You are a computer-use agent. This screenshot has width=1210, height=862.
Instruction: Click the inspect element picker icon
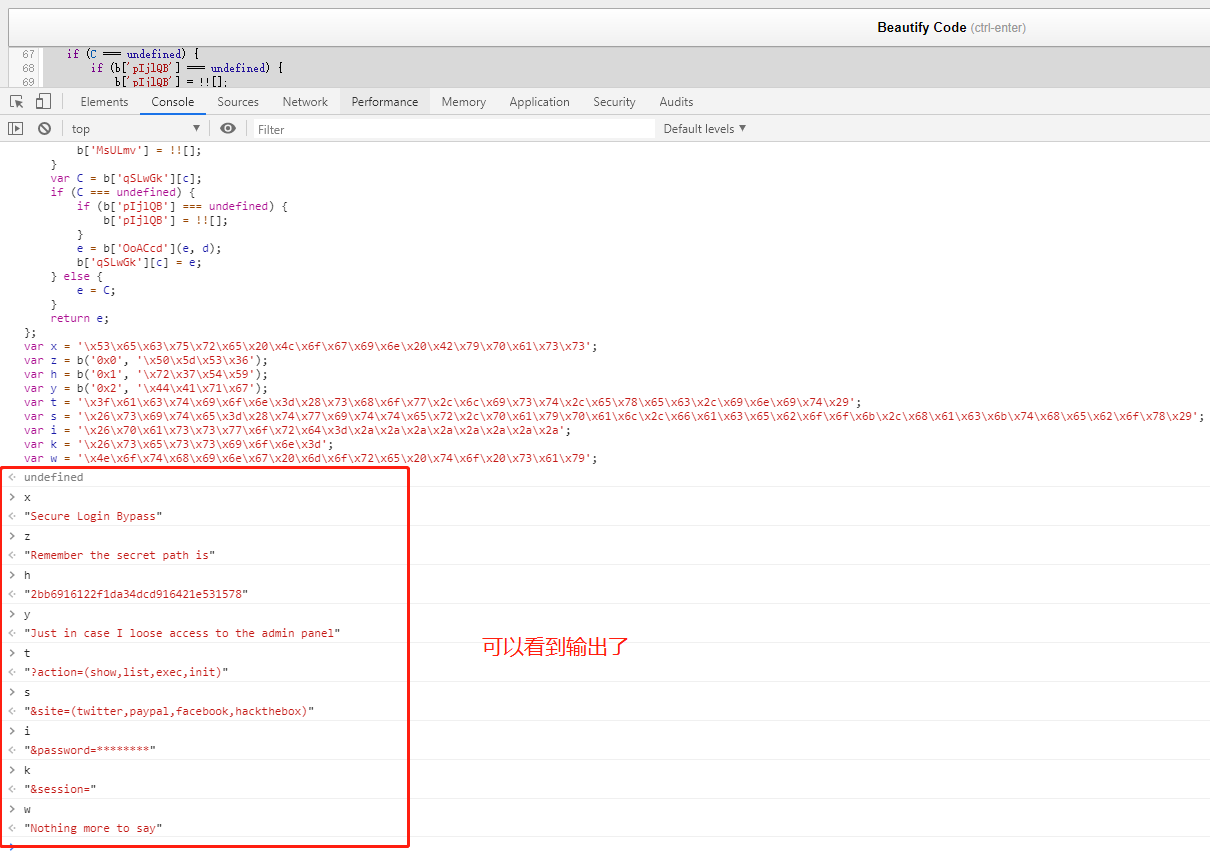tap(16, 102)
